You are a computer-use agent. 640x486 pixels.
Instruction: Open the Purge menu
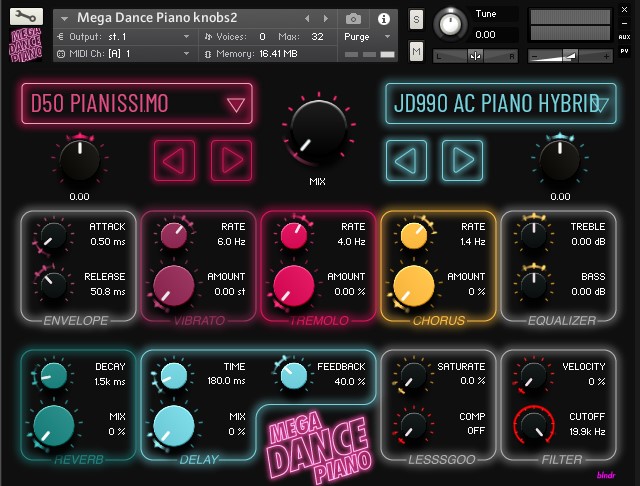tap(367, 37)
